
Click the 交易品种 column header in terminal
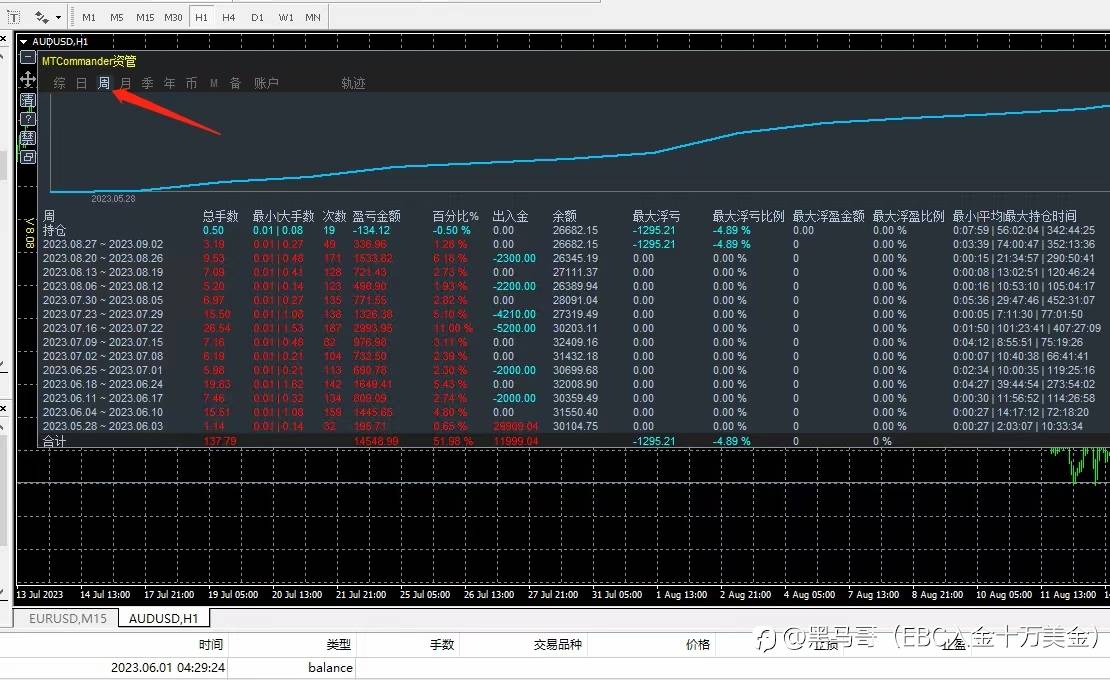[x=557, y=644]
